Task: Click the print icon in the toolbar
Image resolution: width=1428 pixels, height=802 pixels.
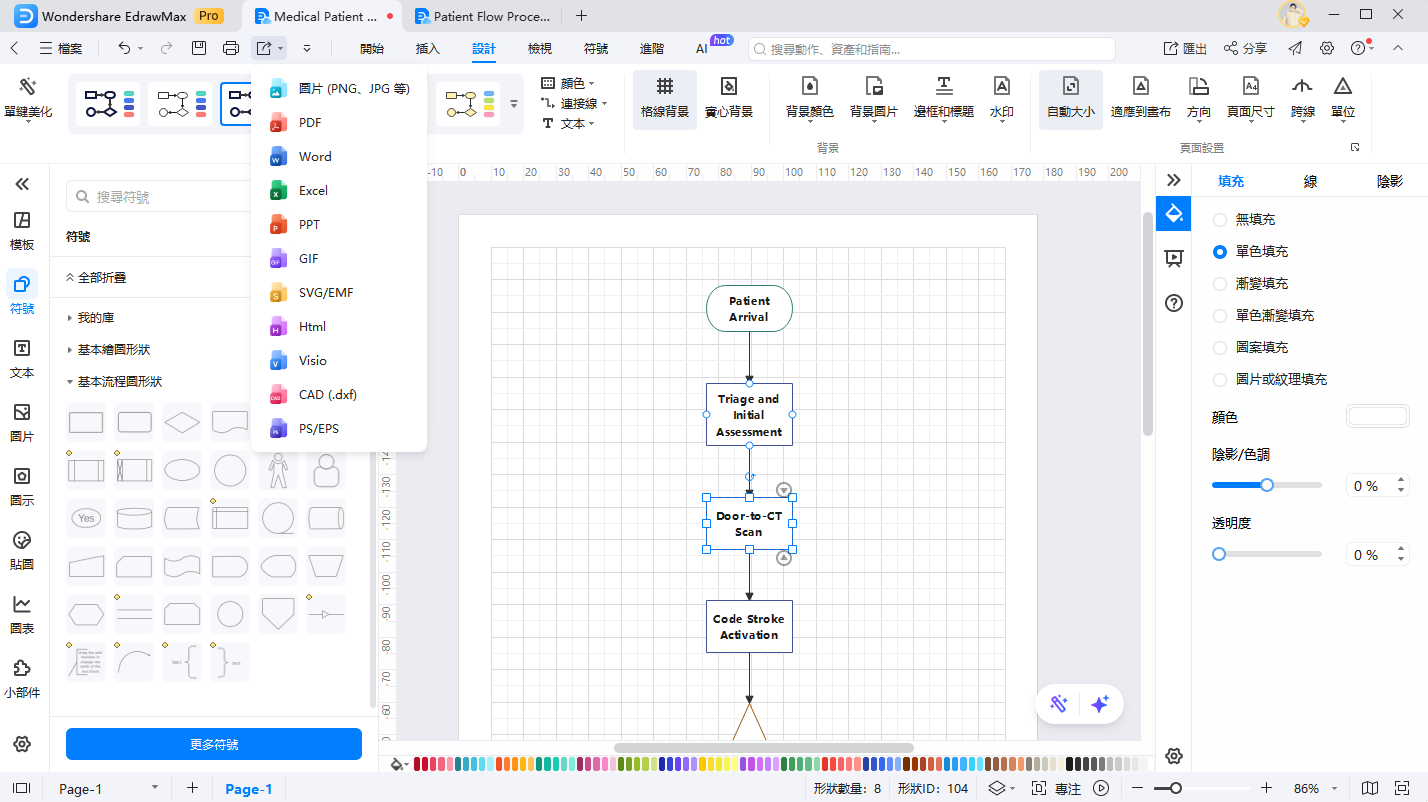Action: tap(231, 48)
